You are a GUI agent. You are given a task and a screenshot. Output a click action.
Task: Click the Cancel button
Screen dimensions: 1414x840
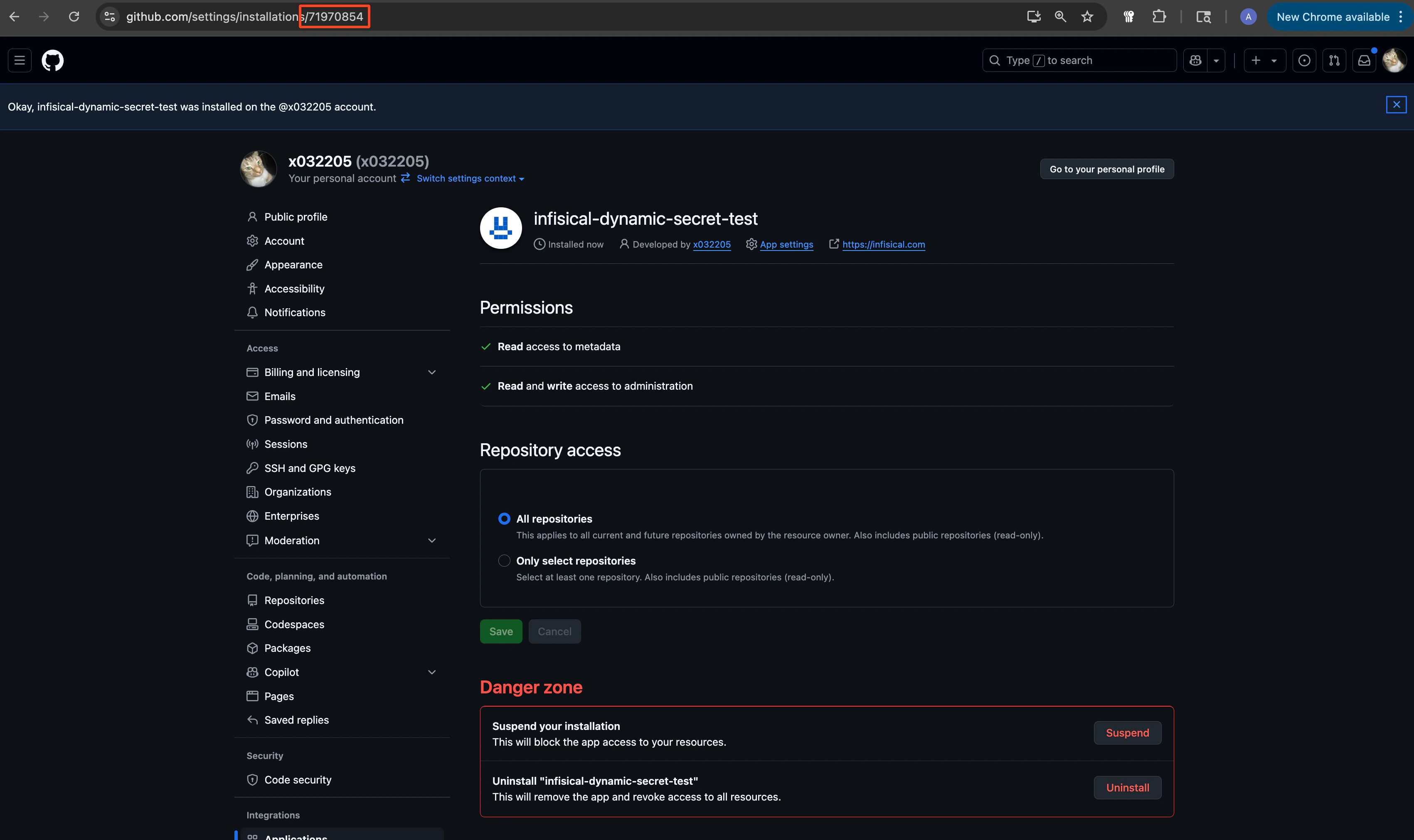tap(554, 632)
